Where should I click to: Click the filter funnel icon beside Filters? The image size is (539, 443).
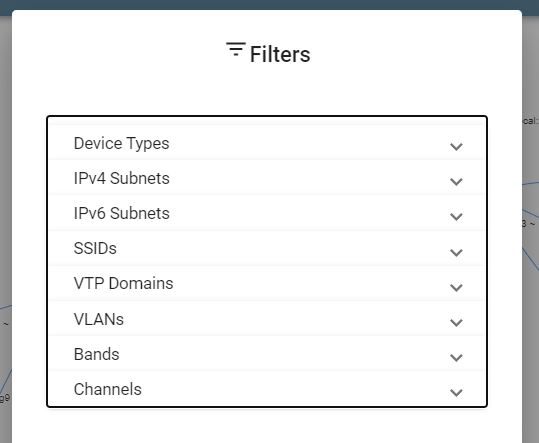(236, 49)
